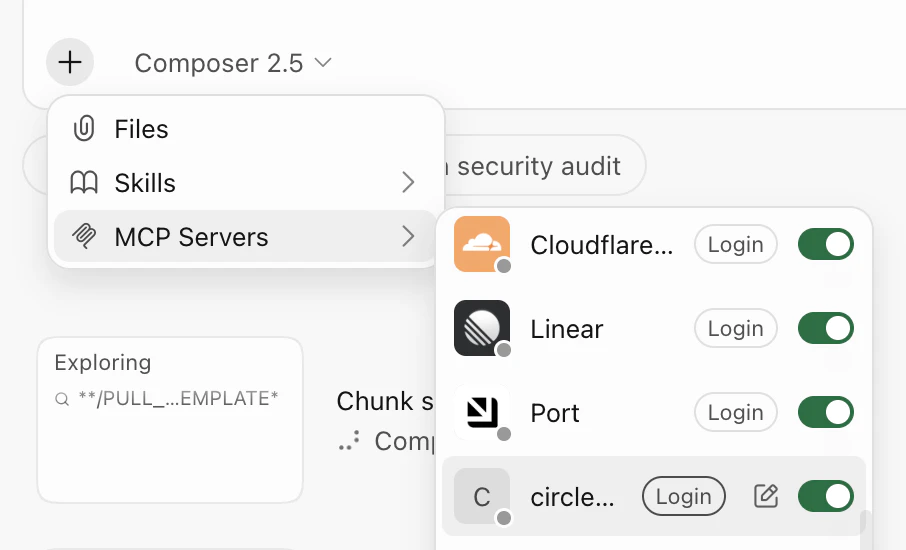This screenshot has height=550, width=906.
Task: Click the Port server logo
Action: click(482, 412)
